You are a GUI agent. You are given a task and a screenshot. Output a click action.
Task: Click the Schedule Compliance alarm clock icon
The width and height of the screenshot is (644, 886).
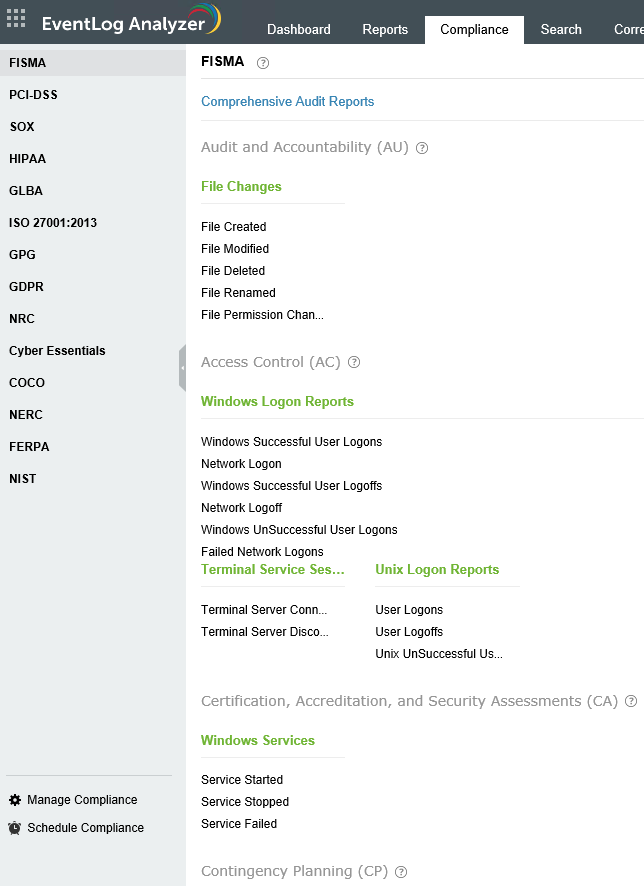tap(15, 828)
